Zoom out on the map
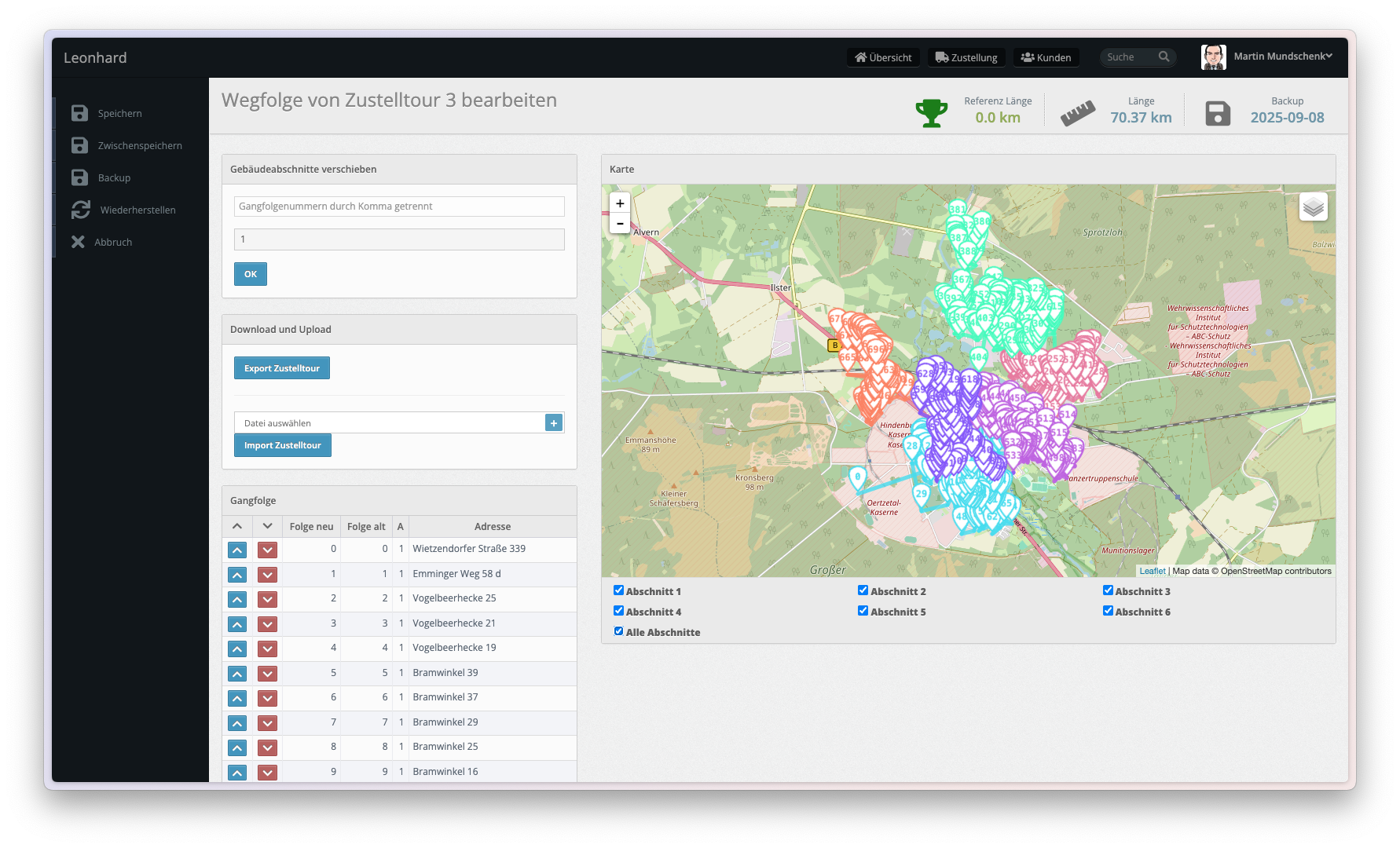 (620, 224)
